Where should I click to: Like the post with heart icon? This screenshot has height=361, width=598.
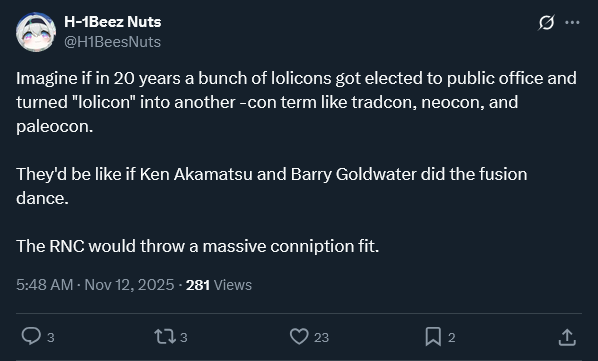click(x=299, y=337)
